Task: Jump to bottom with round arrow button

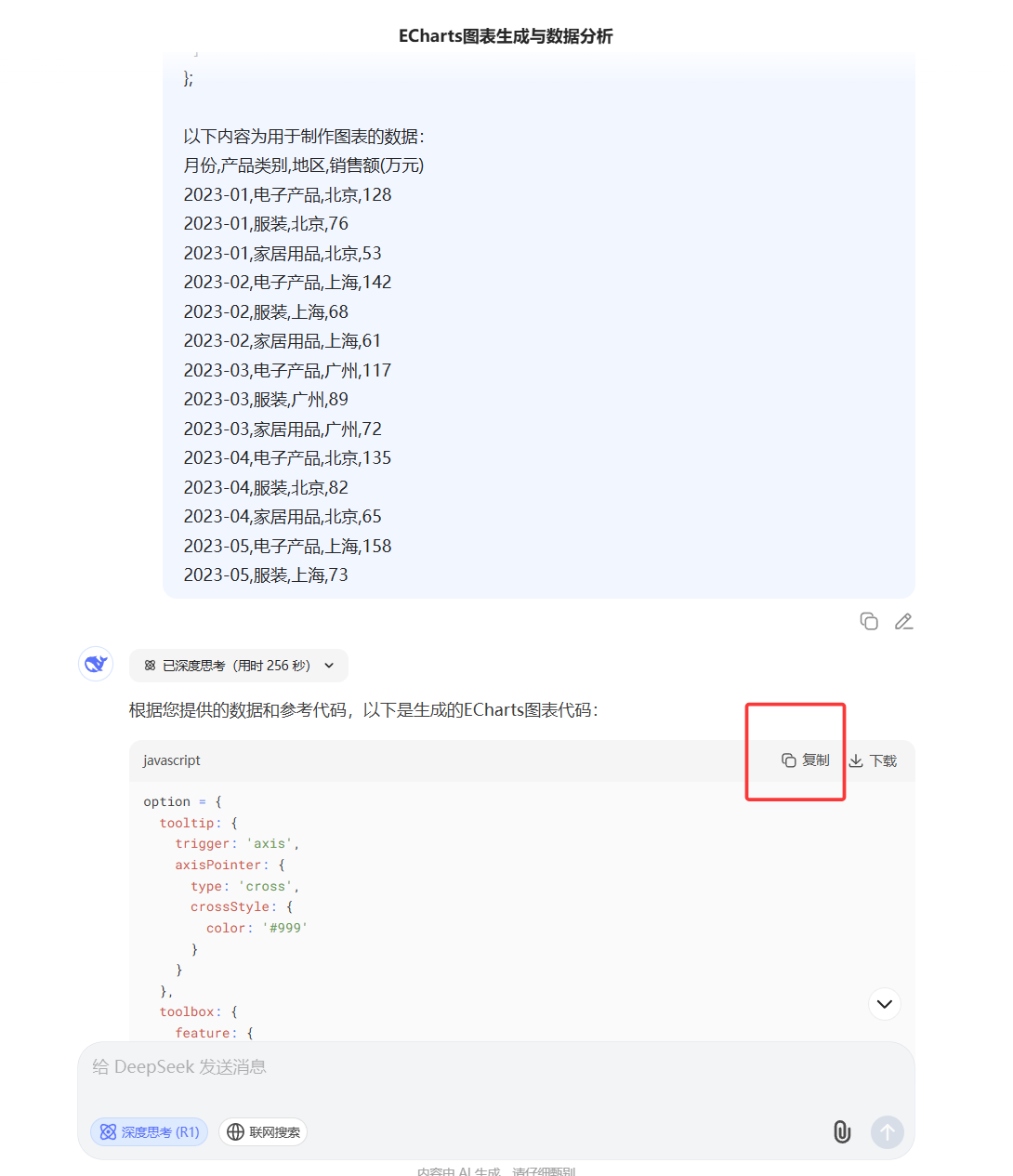Action: 885,1004
